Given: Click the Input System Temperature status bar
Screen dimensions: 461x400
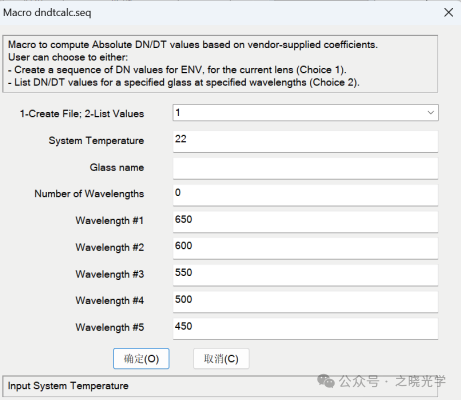Looking at the screenshot, I should coord(220,386).
